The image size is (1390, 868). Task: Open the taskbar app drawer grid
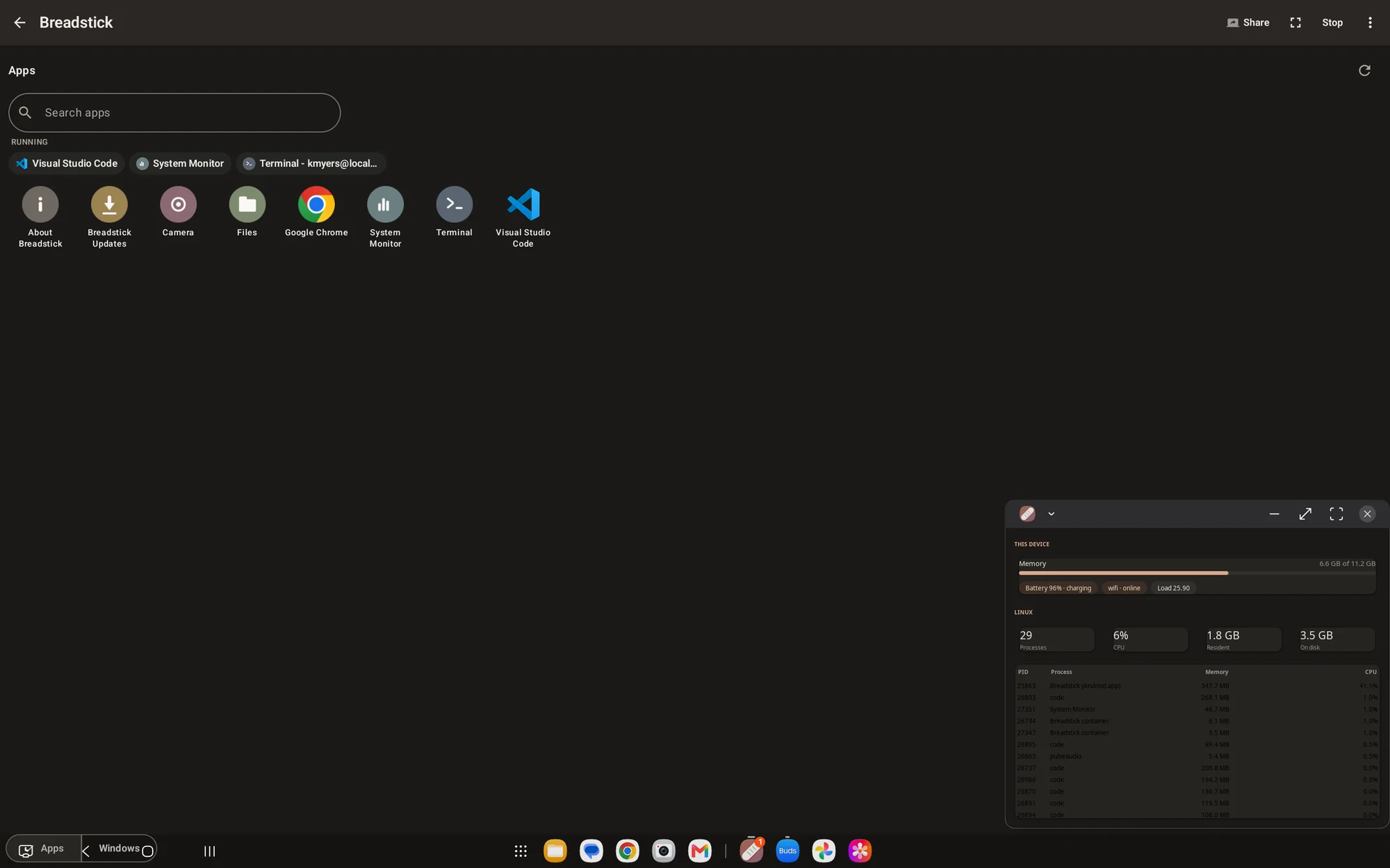[x=521, y=851]
